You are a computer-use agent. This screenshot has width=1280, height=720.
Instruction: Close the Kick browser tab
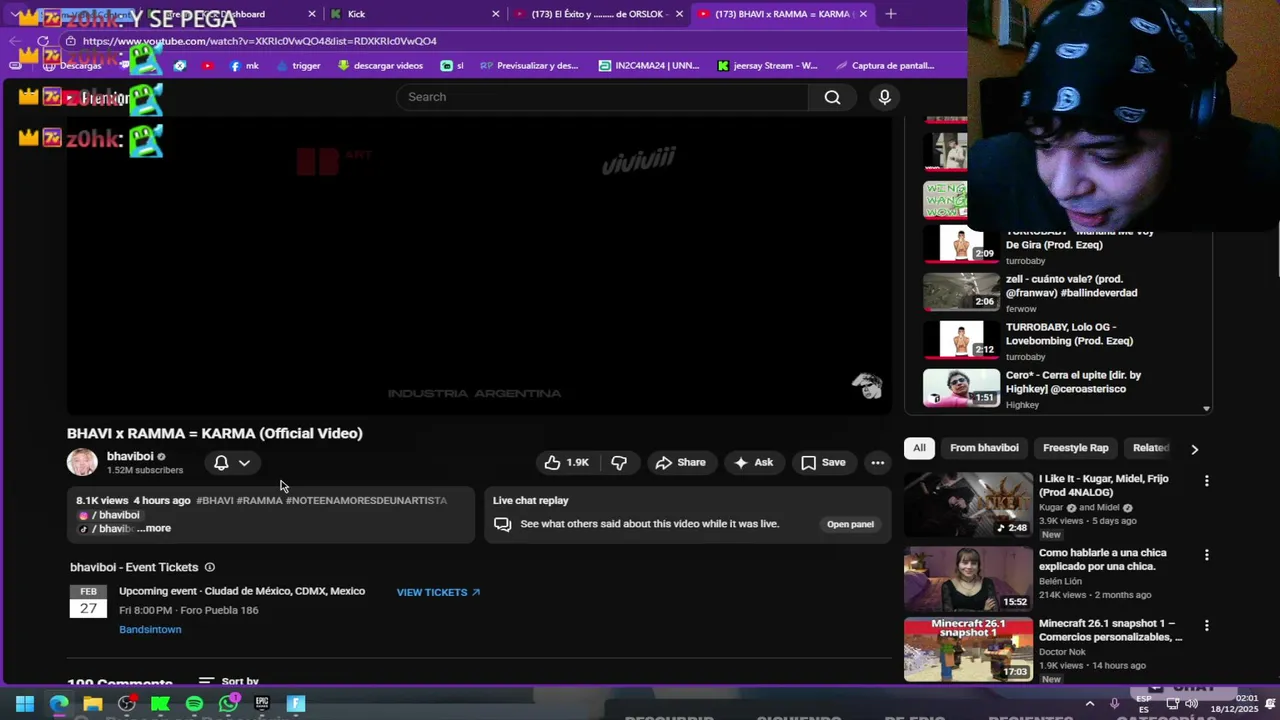point(495,14)
